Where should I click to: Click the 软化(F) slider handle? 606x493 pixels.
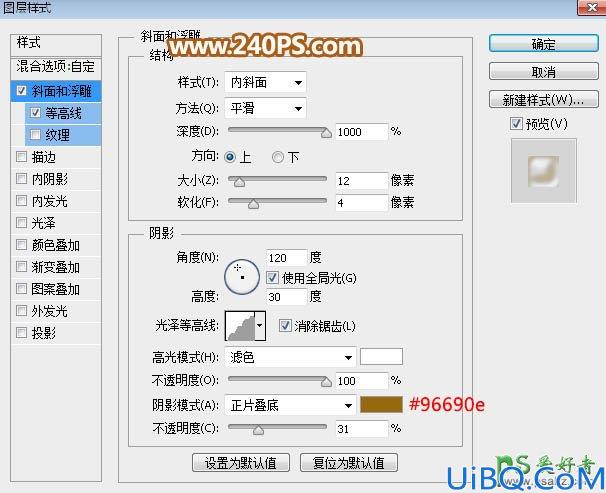tap(254, 204)
